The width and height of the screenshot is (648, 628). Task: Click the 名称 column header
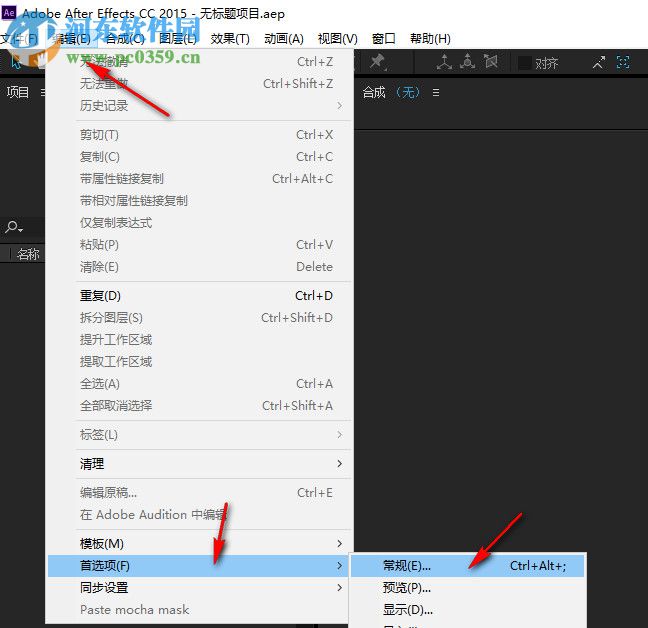(28, 254)
